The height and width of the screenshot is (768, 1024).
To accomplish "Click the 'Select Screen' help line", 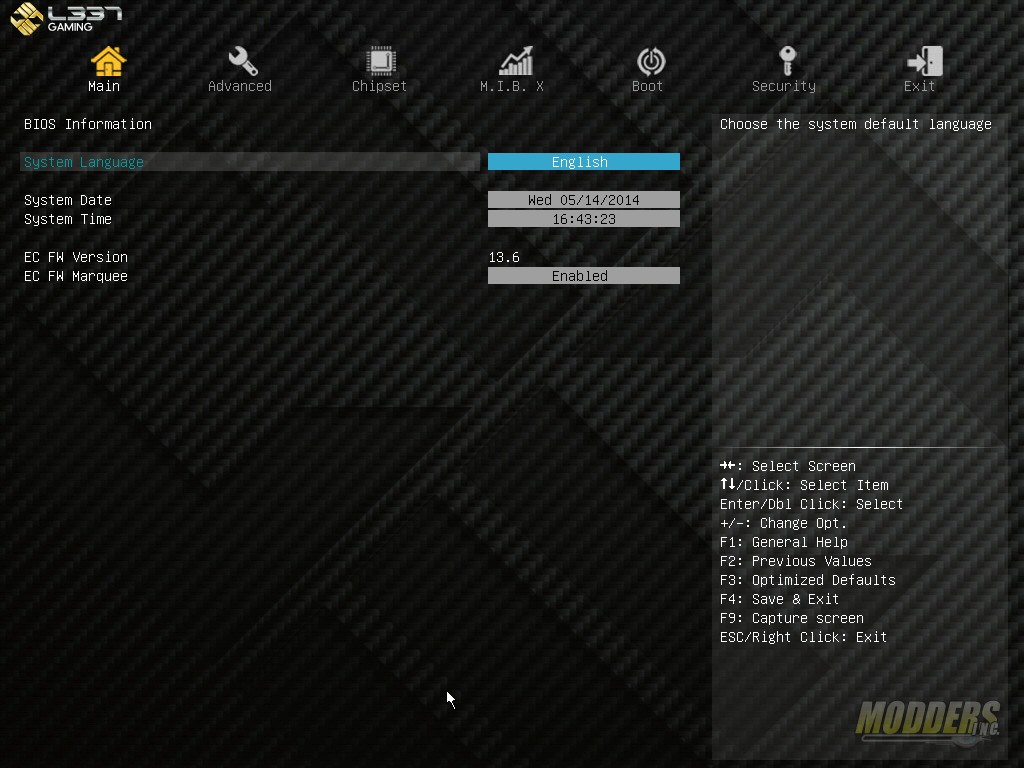I will pos(788,466).
